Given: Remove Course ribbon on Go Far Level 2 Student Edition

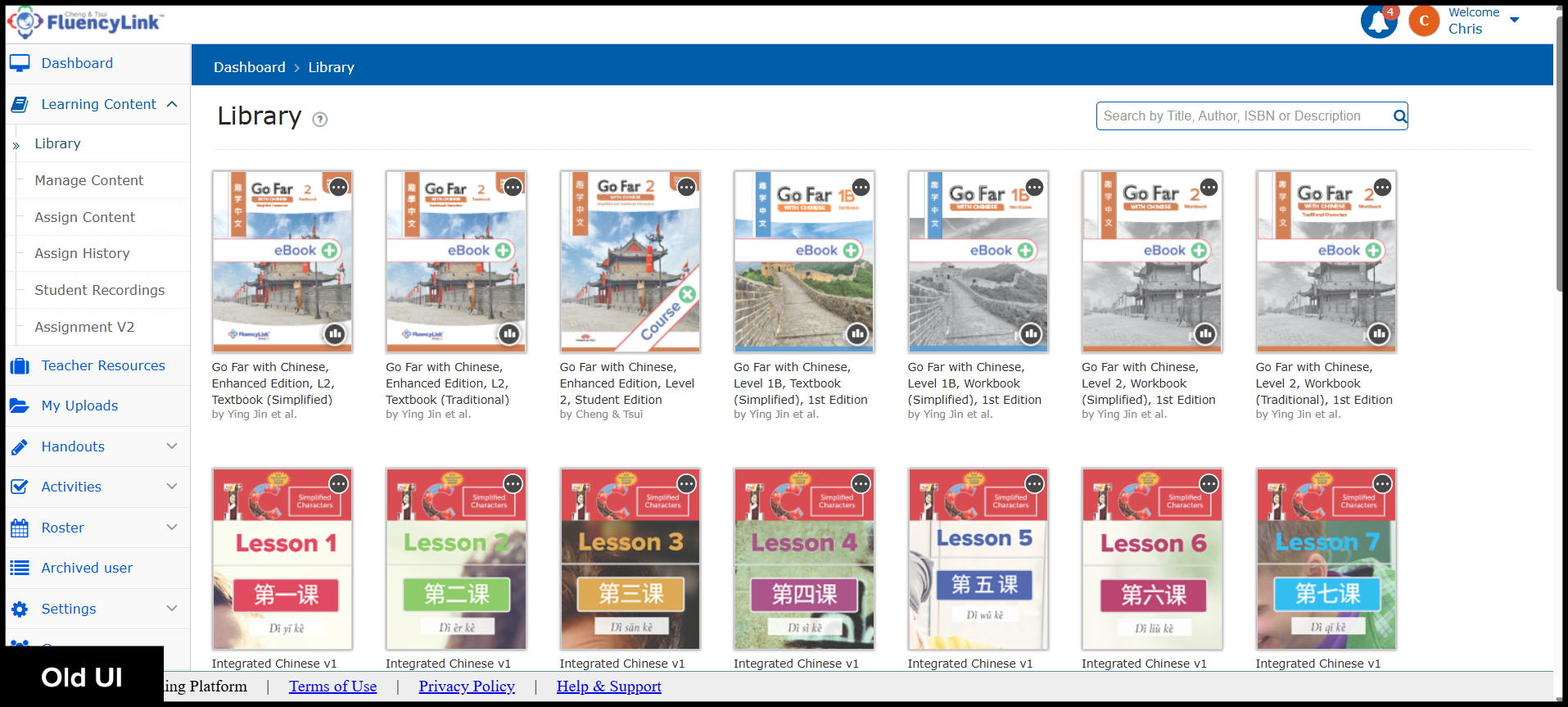Looking at the screenshot, I should [x=687, y=294].
